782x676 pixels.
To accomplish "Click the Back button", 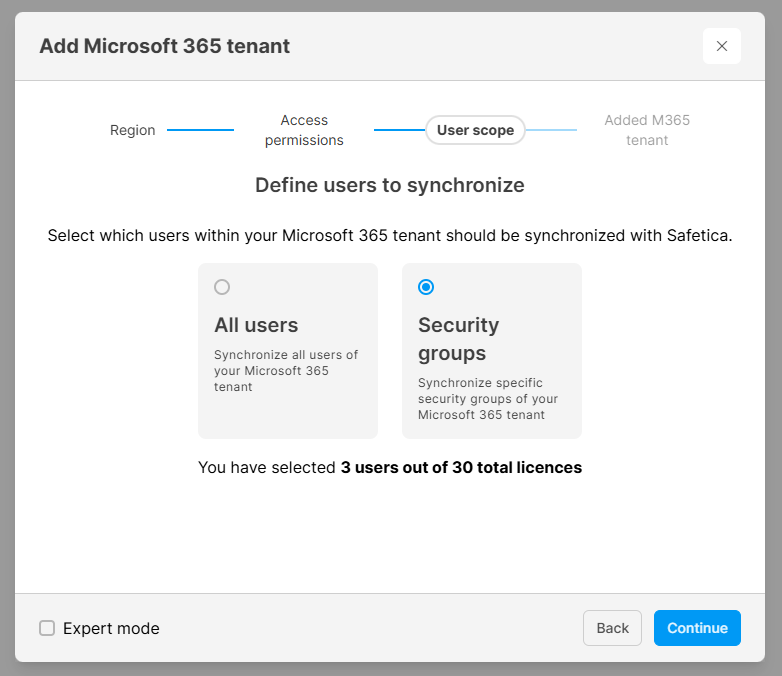I will [612, 628].
